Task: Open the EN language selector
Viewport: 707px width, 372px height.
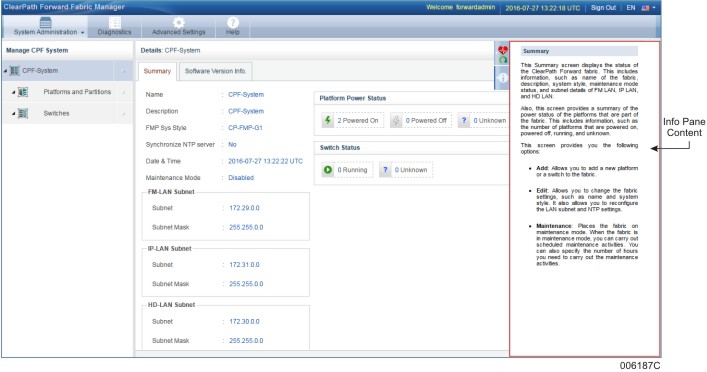Action: 631,8
